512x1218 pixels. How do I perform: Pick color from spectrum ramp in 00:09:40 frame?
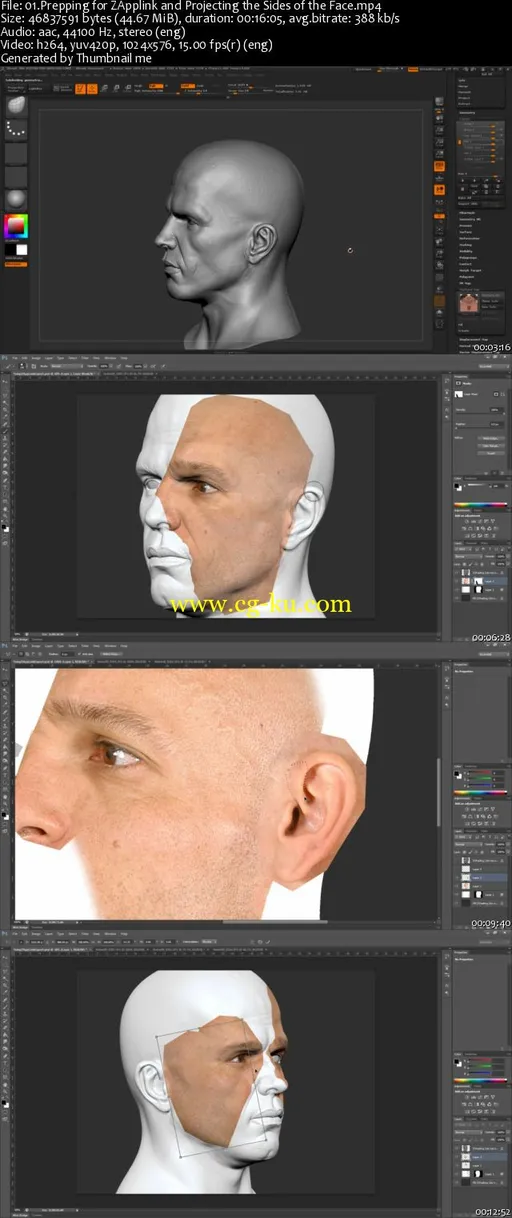(x=480, y=793)
